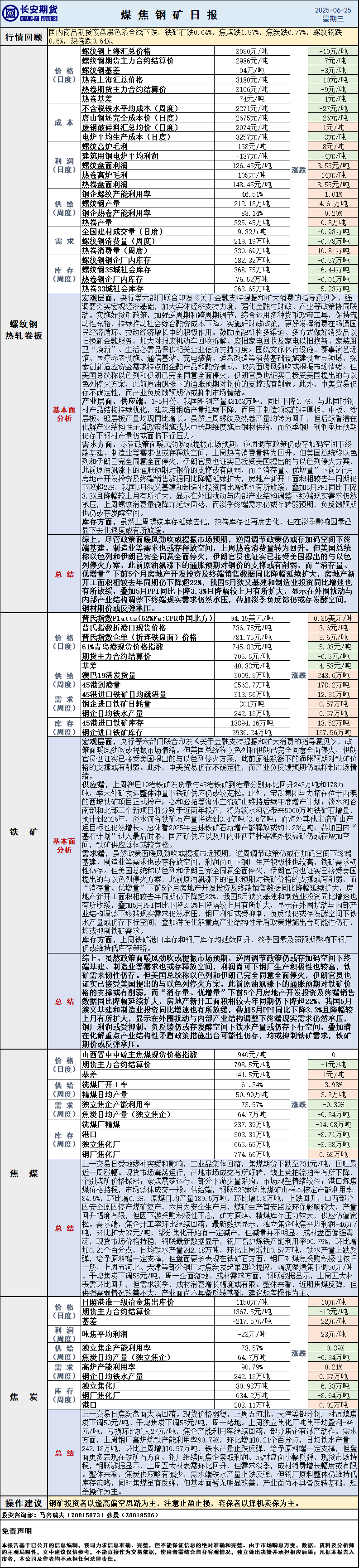Click the 螺纹钢上海汇总价格 row label
This screenshot has width=359, height=1568.
coord(116,52)
